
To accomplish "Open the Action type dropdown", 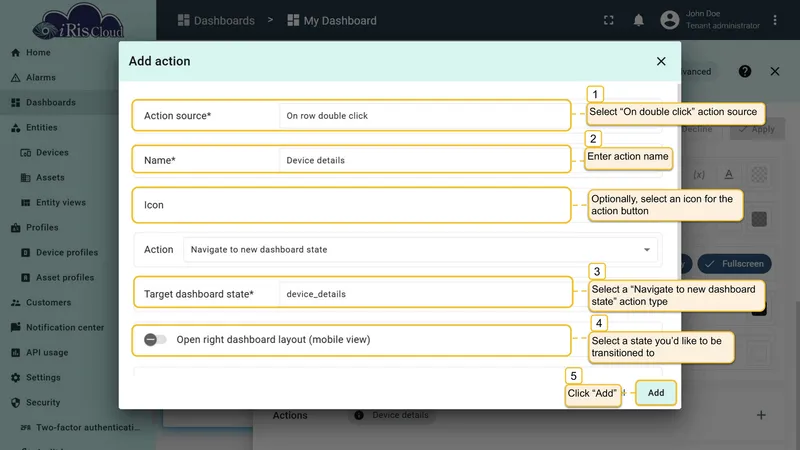I will tap(420, 249).
